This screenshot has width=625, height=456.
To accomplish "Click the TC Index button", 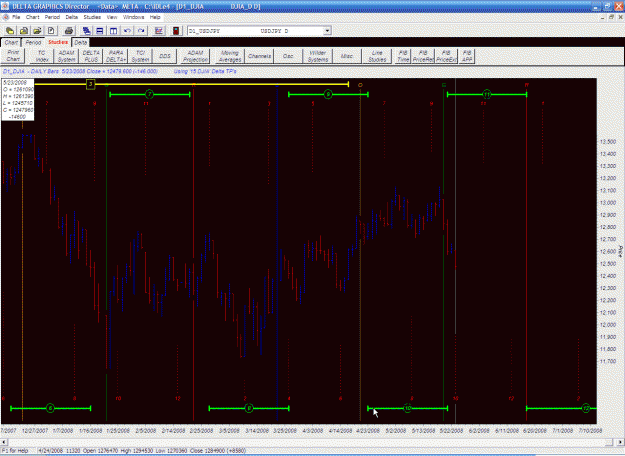I will [x=42, y=56].
